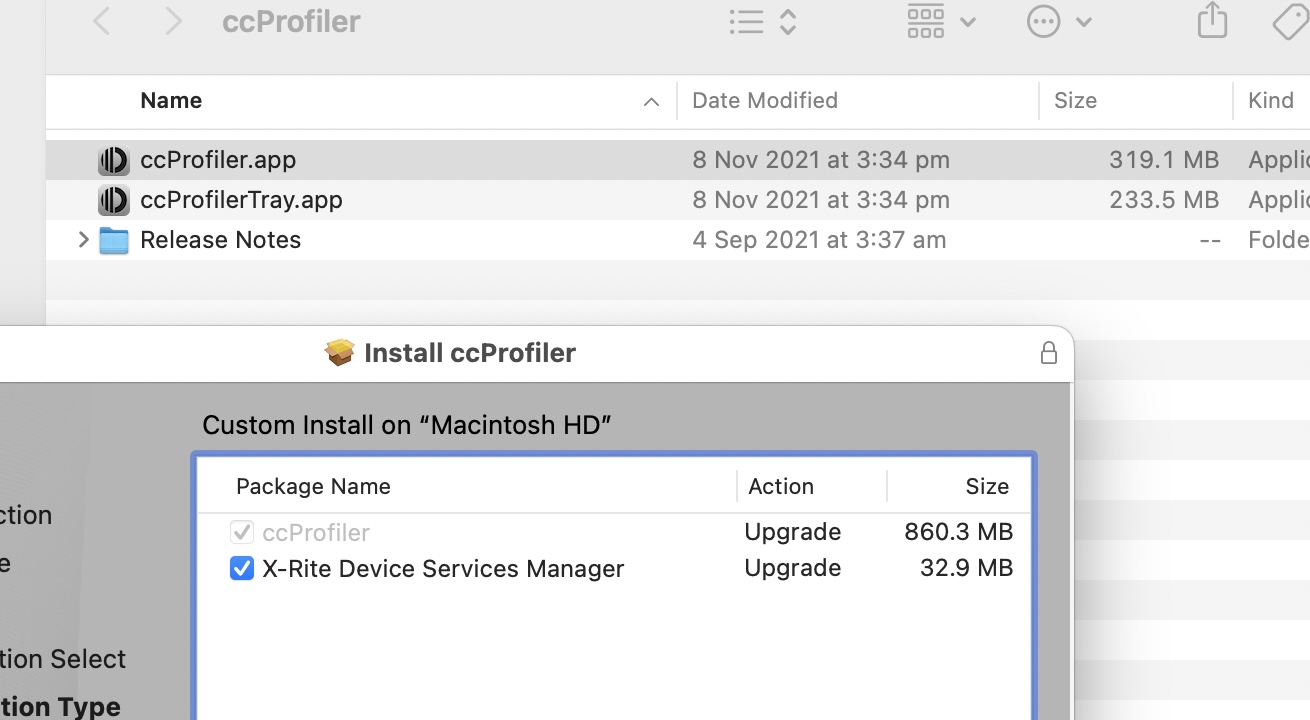The height and width of the screenshot is (720, 1310).
Task: Click the list view icon in toolbar
Action: (746, 22)
